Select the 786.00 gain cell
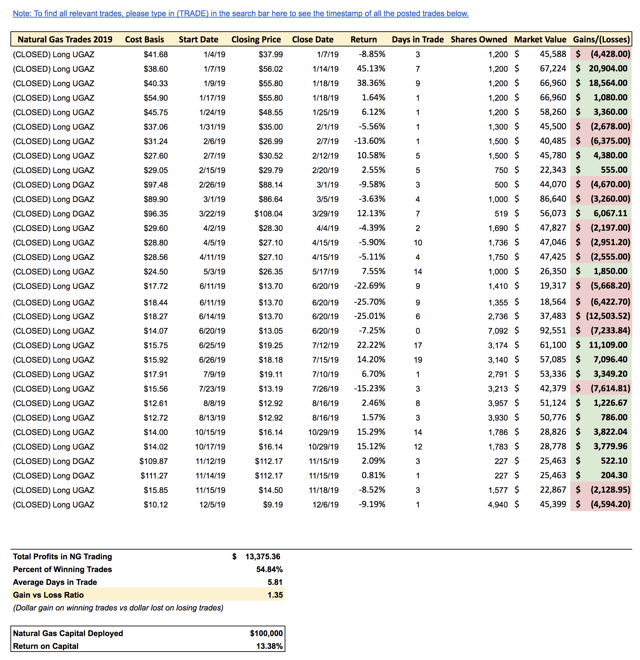Viewport: 640px width, 660px height. (x=601, y=418)
